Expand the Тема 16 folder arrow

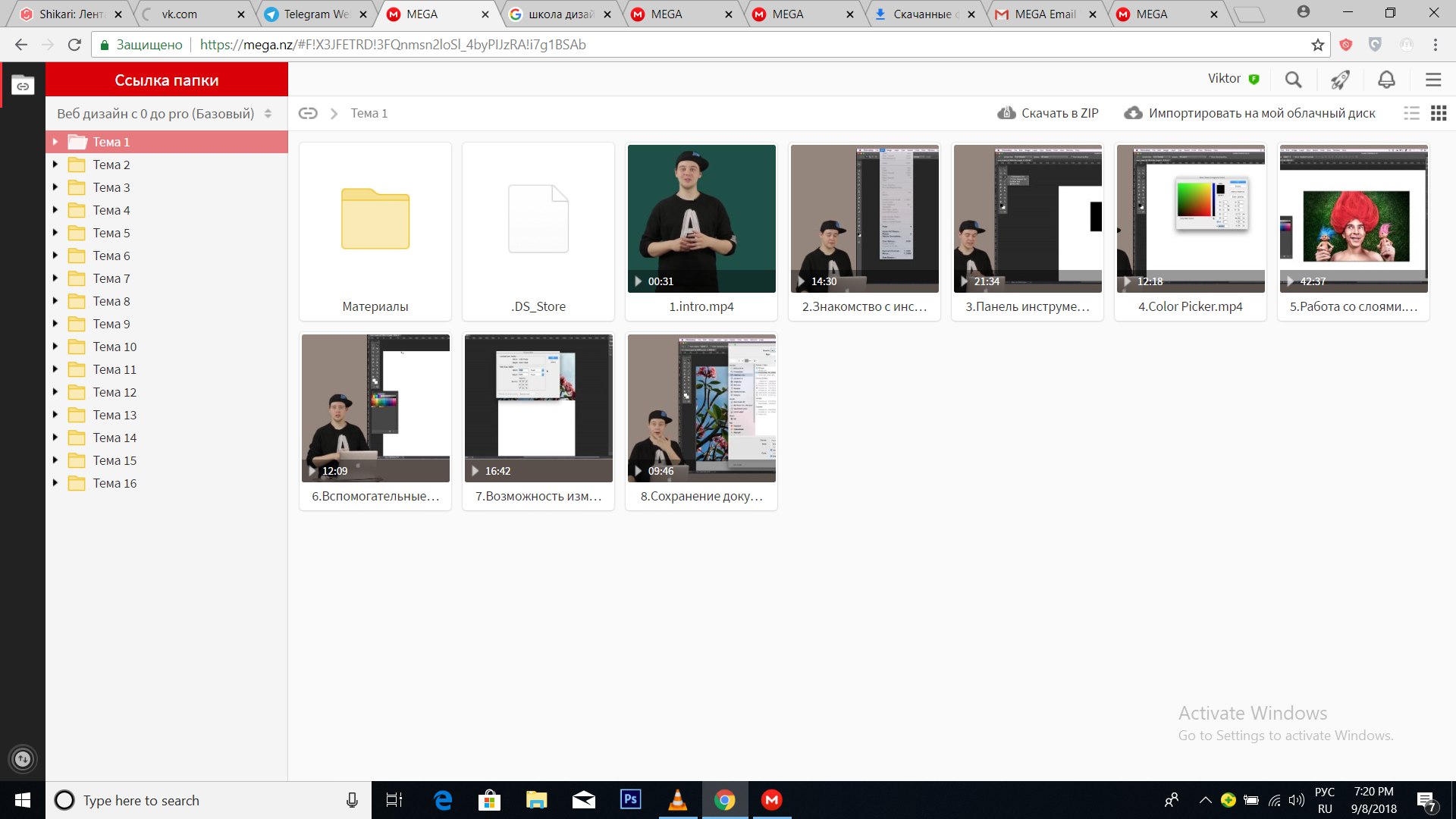coord(55,483)
